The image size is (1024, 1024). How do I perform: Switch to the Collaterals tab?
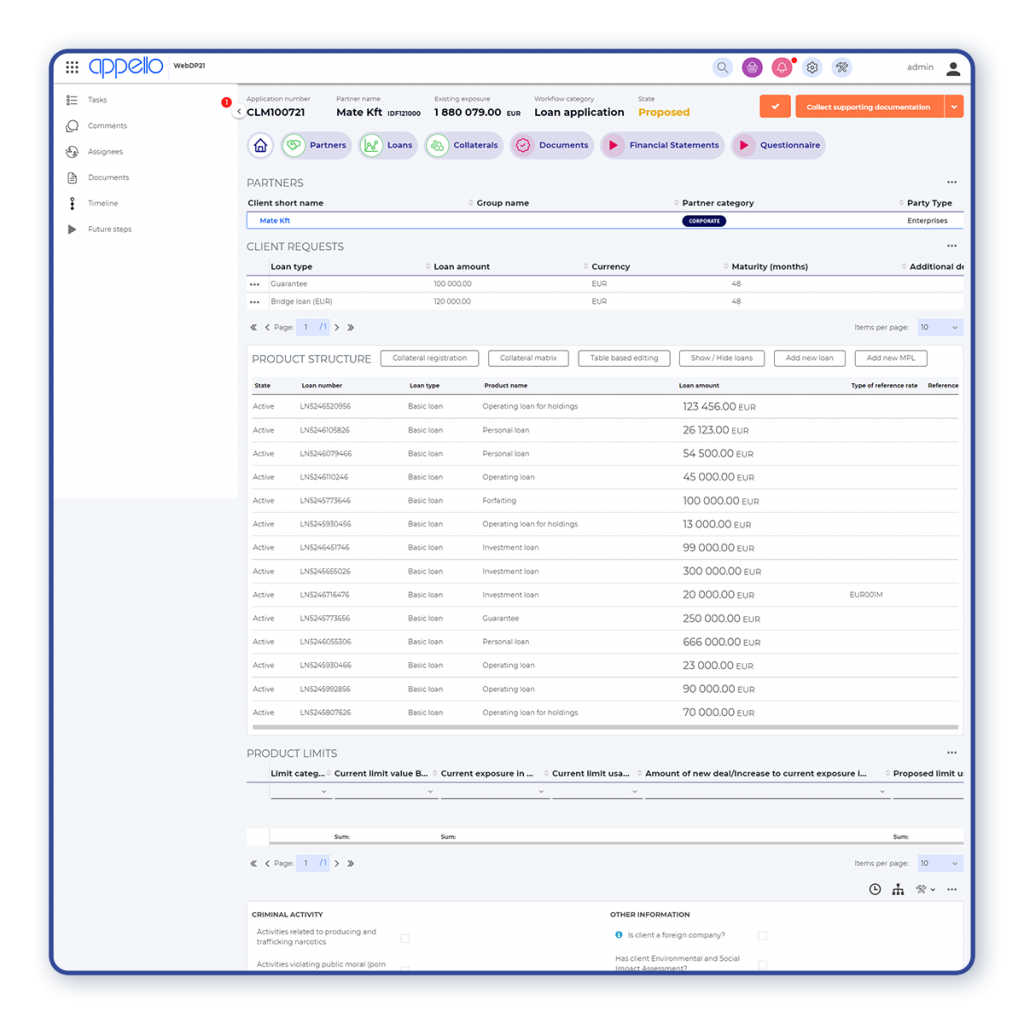click(463, 146)
